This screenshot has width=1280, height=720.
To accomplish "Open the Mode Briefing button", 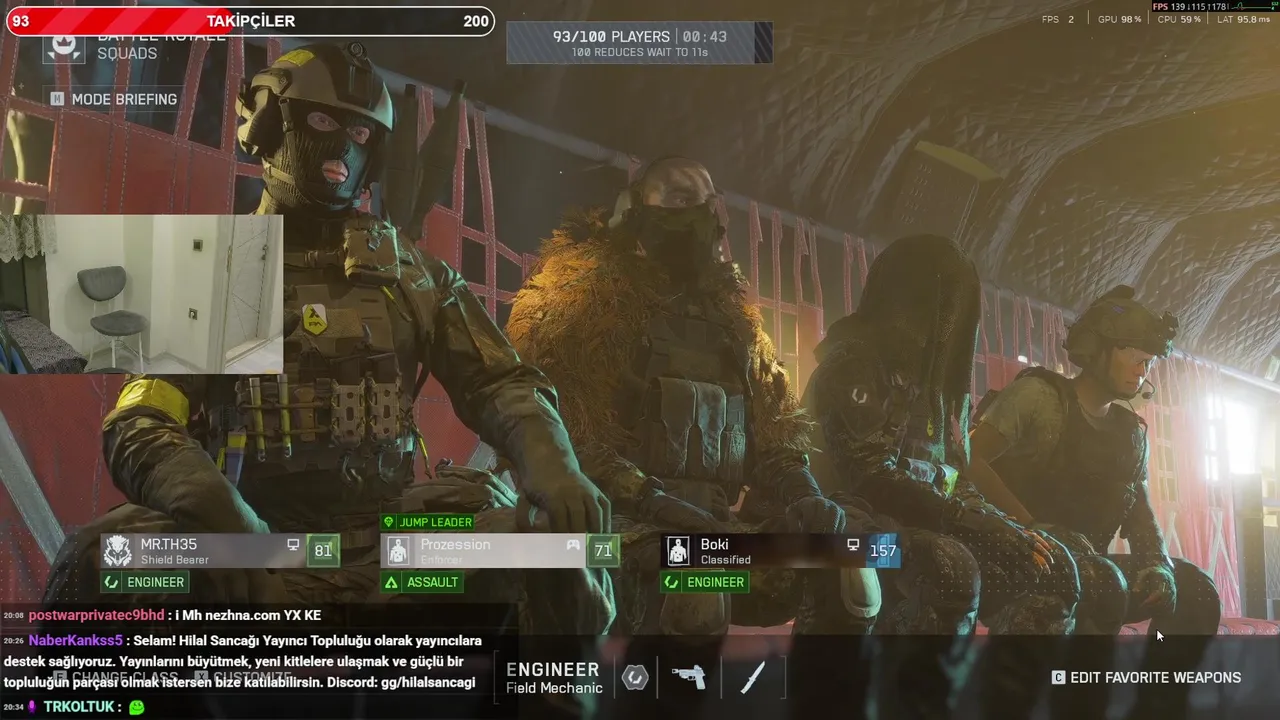I will click(114, 99).
